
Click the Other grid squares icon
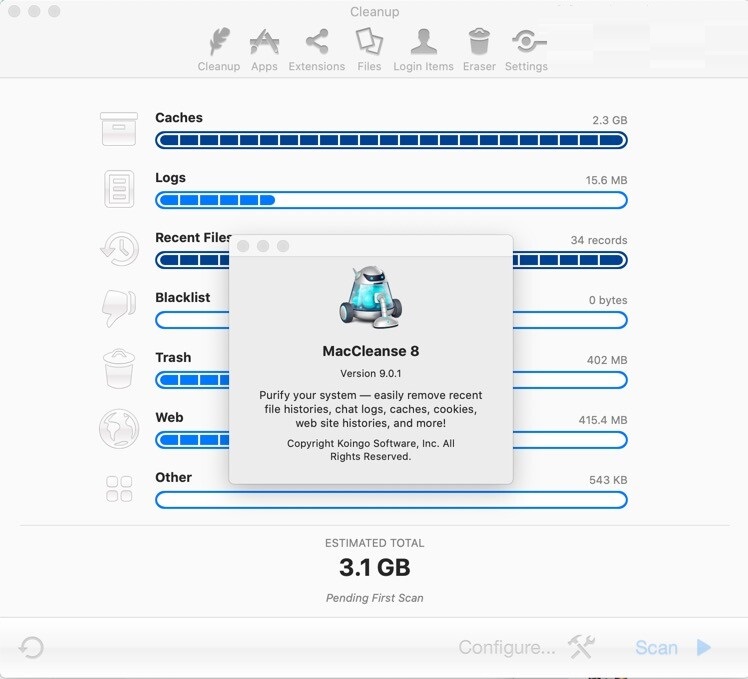click(x=119, y=489)
